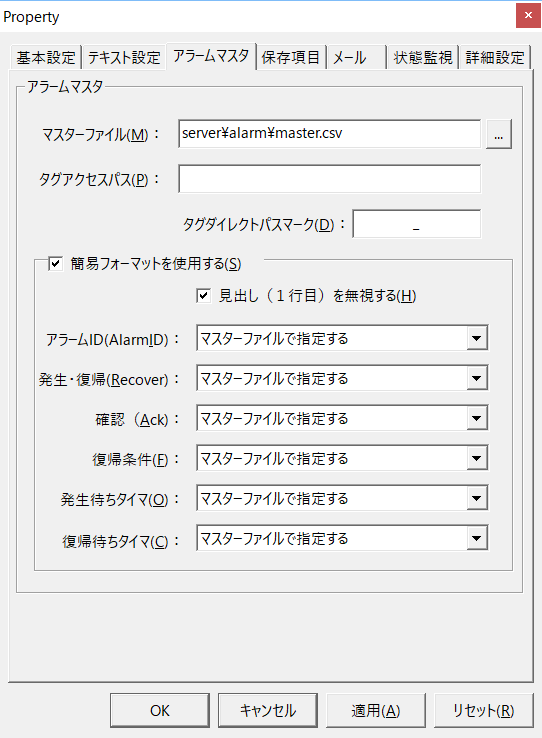
Task: Close the Property dialog window
Action: (x=528, y=16)
